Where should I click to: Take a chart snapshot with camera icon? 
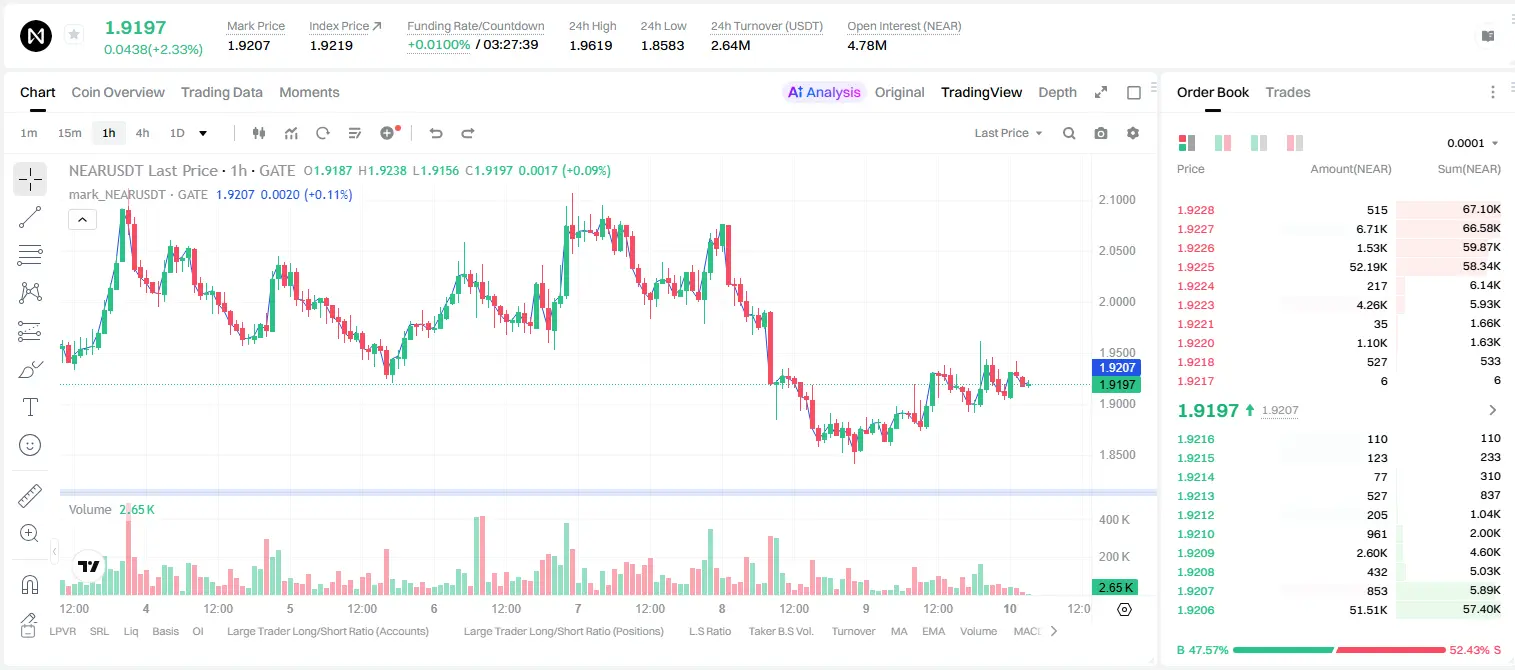[x=1101, y=133]
